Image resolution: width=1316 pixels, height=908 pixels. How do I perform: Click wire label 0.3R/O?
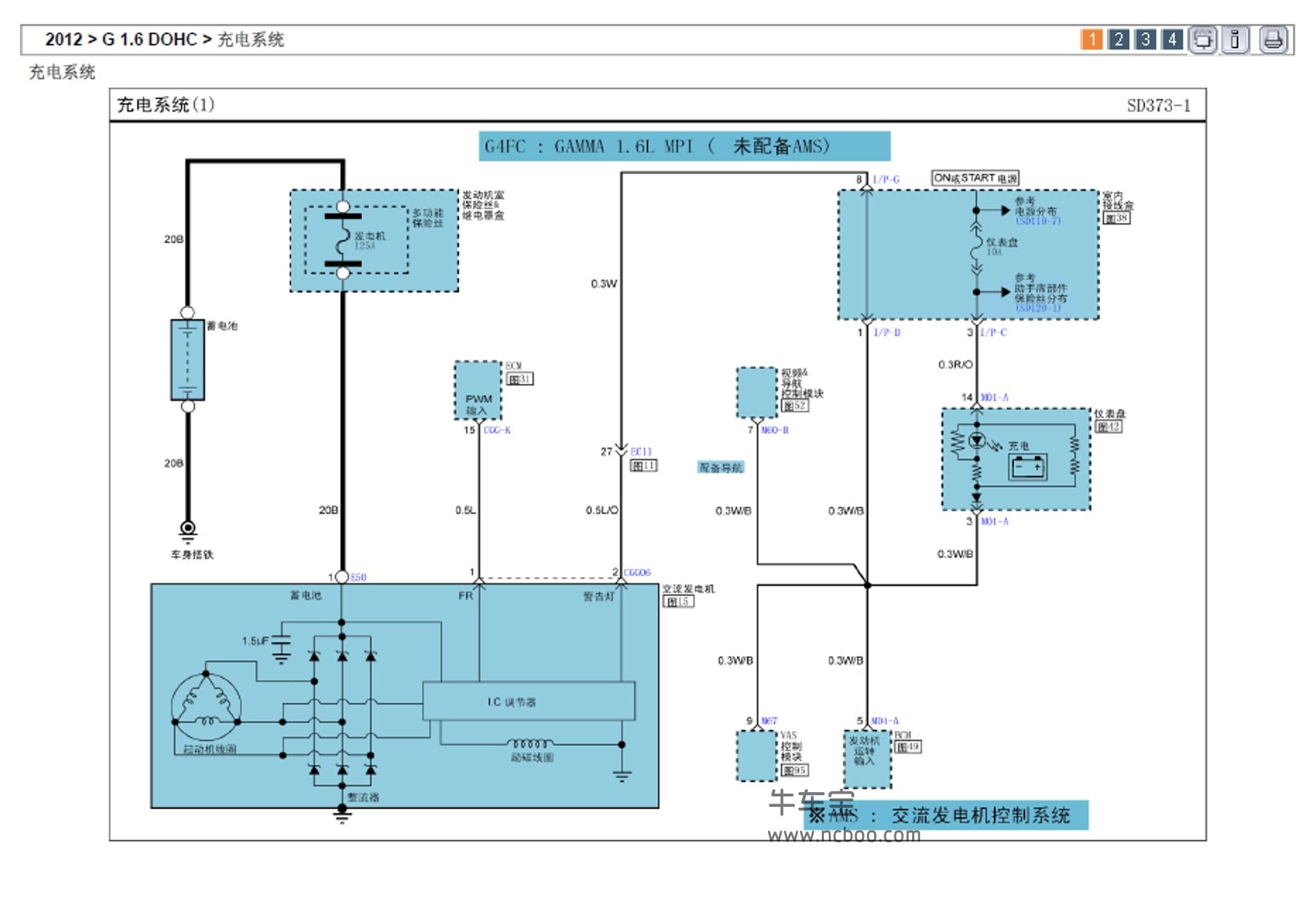click(955, 364)
